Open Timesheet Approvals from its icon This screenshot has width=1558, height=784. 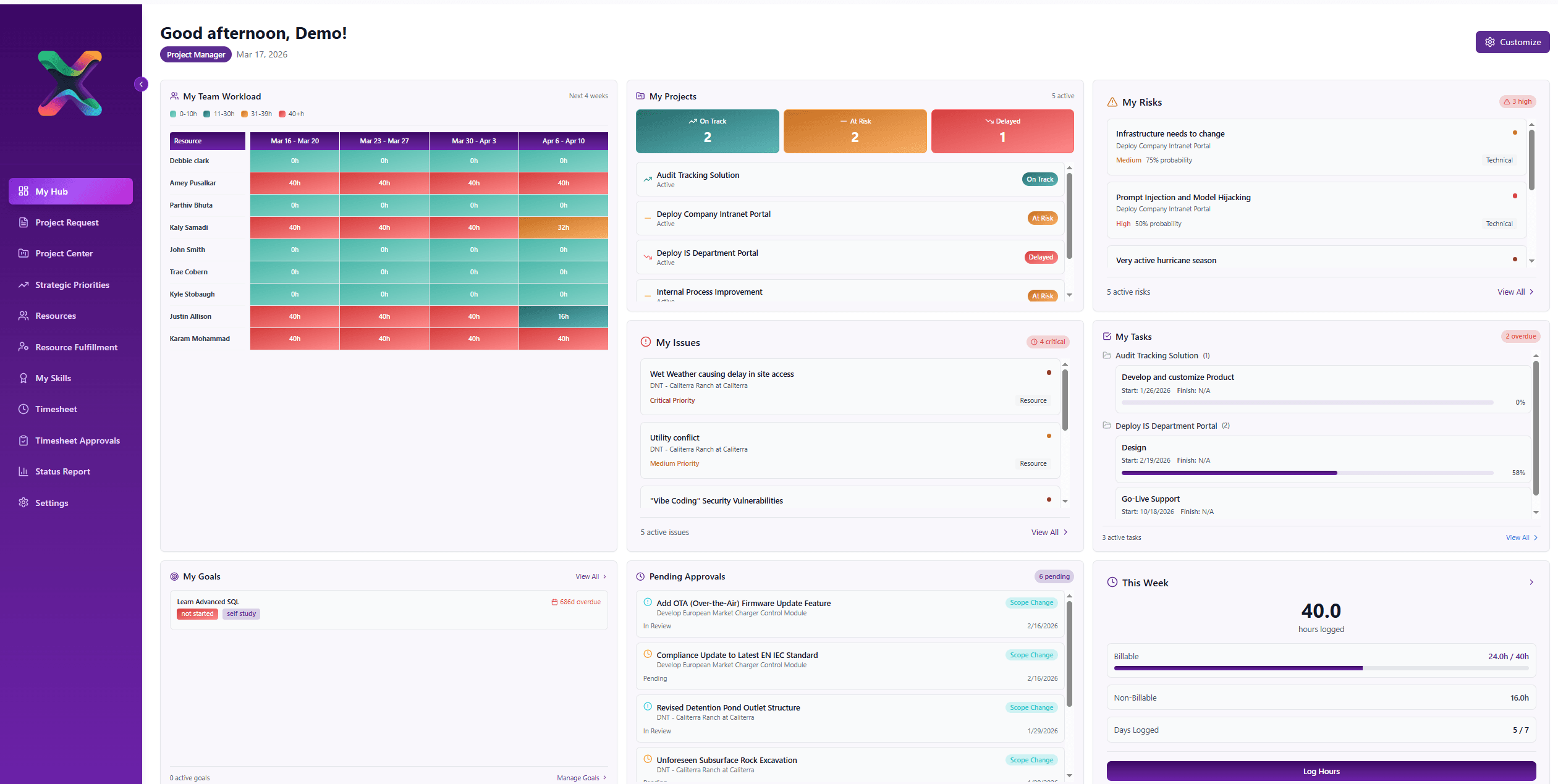coord(23,440)
